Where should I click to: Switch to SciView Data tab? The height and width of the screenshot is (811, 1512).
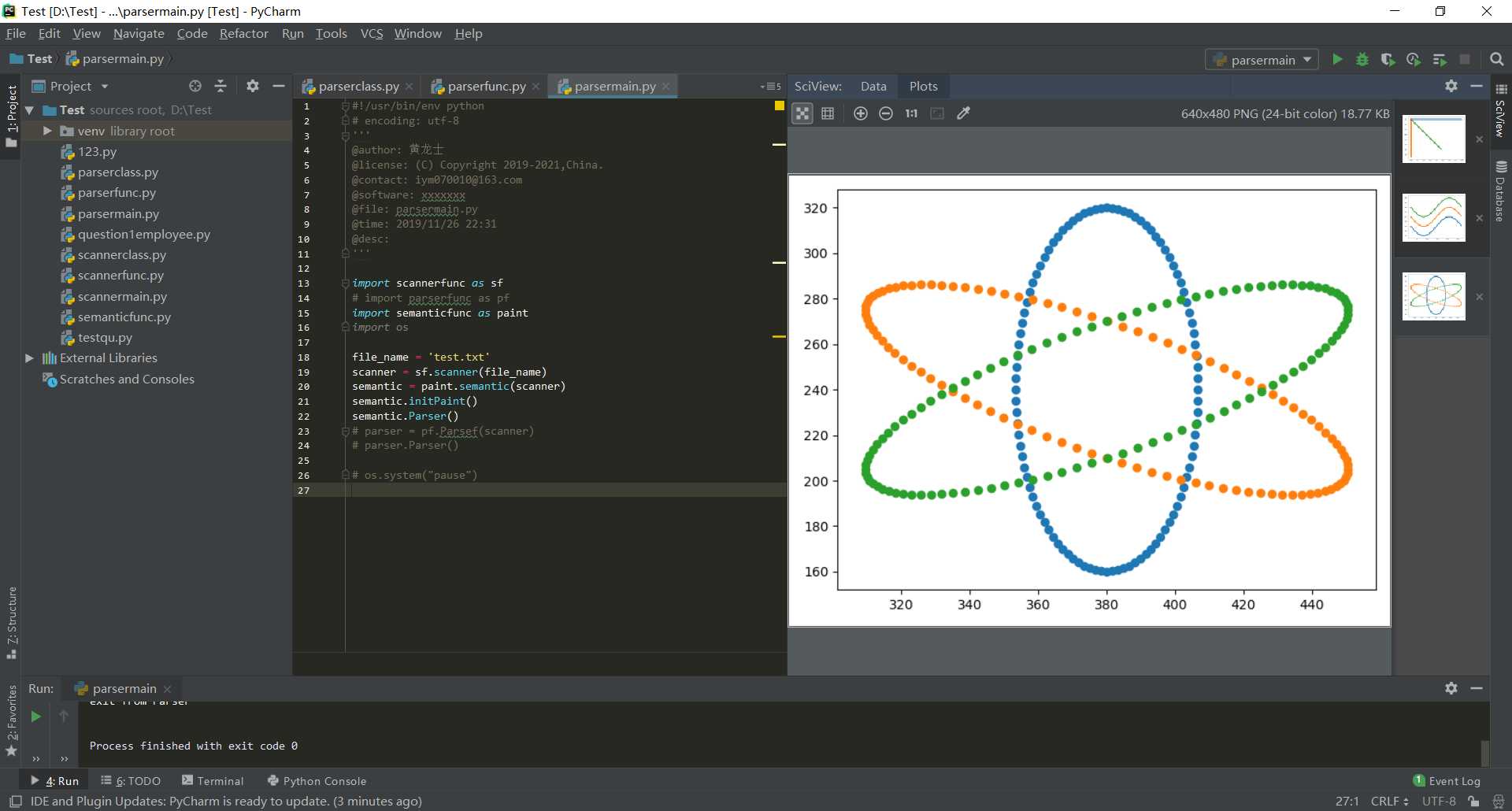873,87
